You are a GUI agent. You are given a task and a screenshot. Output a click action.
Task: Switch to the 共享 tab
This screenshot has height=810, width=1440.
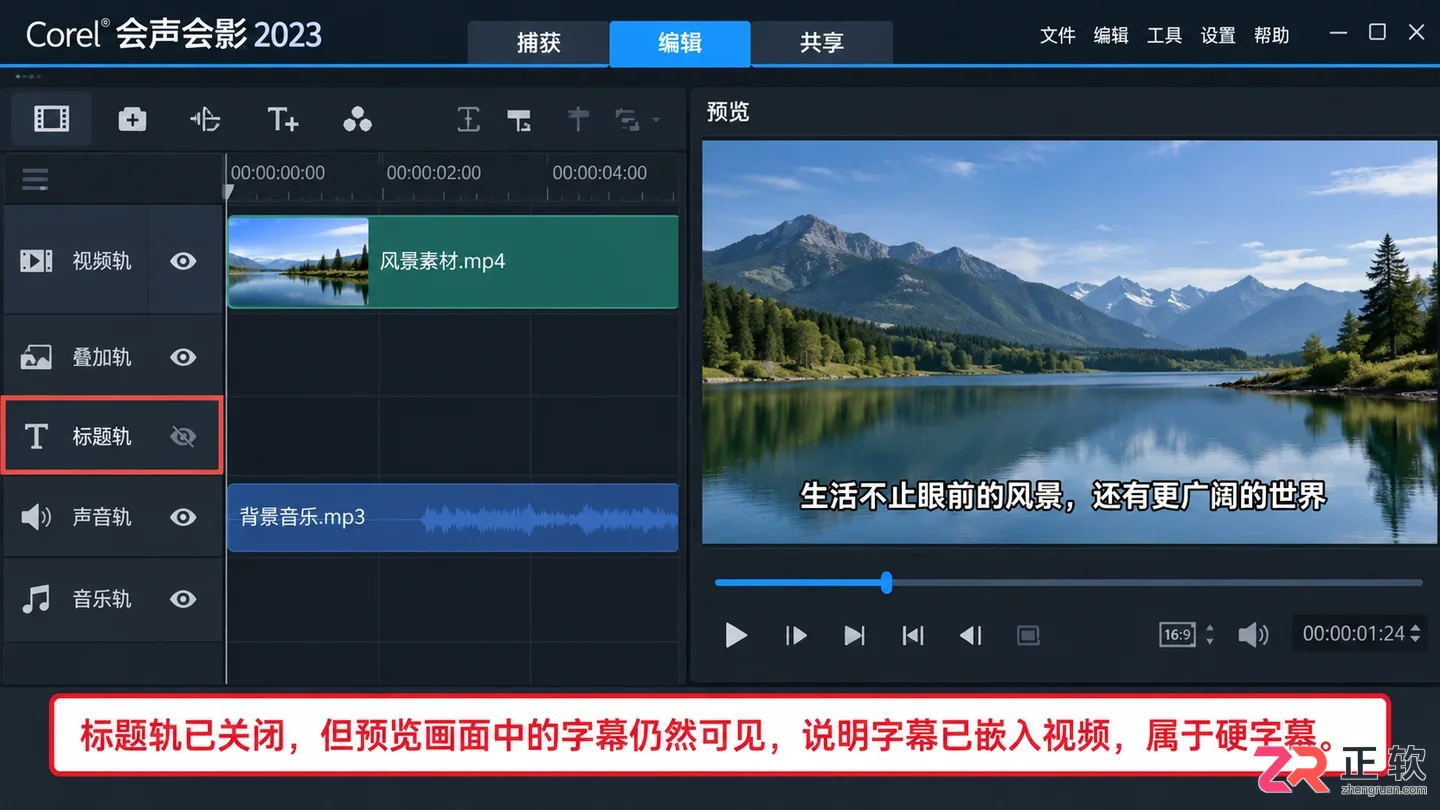[x=822, y=43]
